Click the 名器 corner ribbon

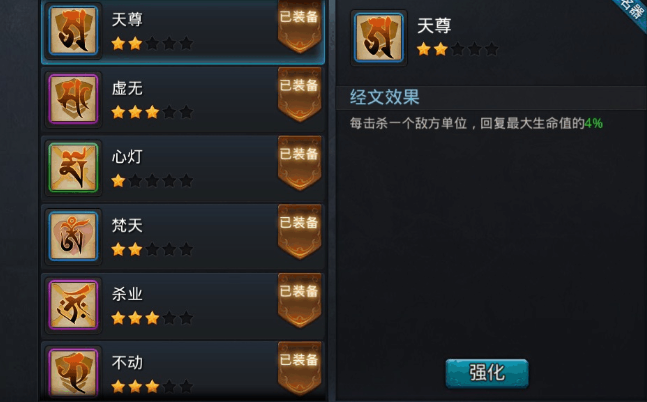click(633, 11)
